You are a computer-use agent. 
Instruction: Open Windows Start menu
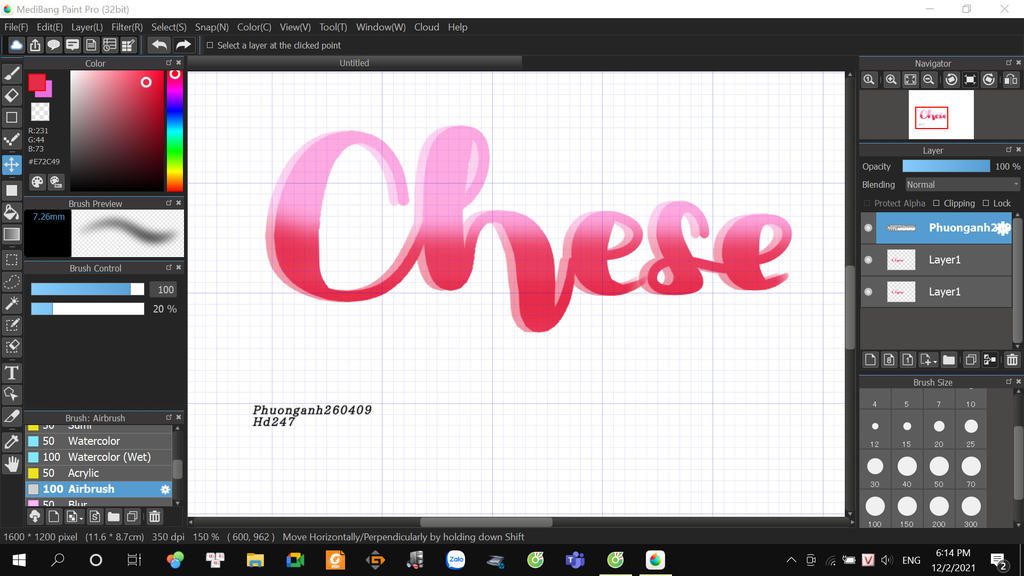[x=19, y=560]
